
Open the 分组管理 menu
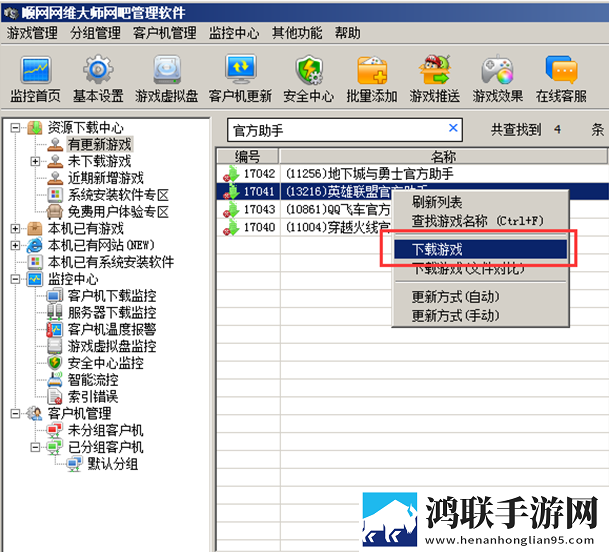pos(95,33)
